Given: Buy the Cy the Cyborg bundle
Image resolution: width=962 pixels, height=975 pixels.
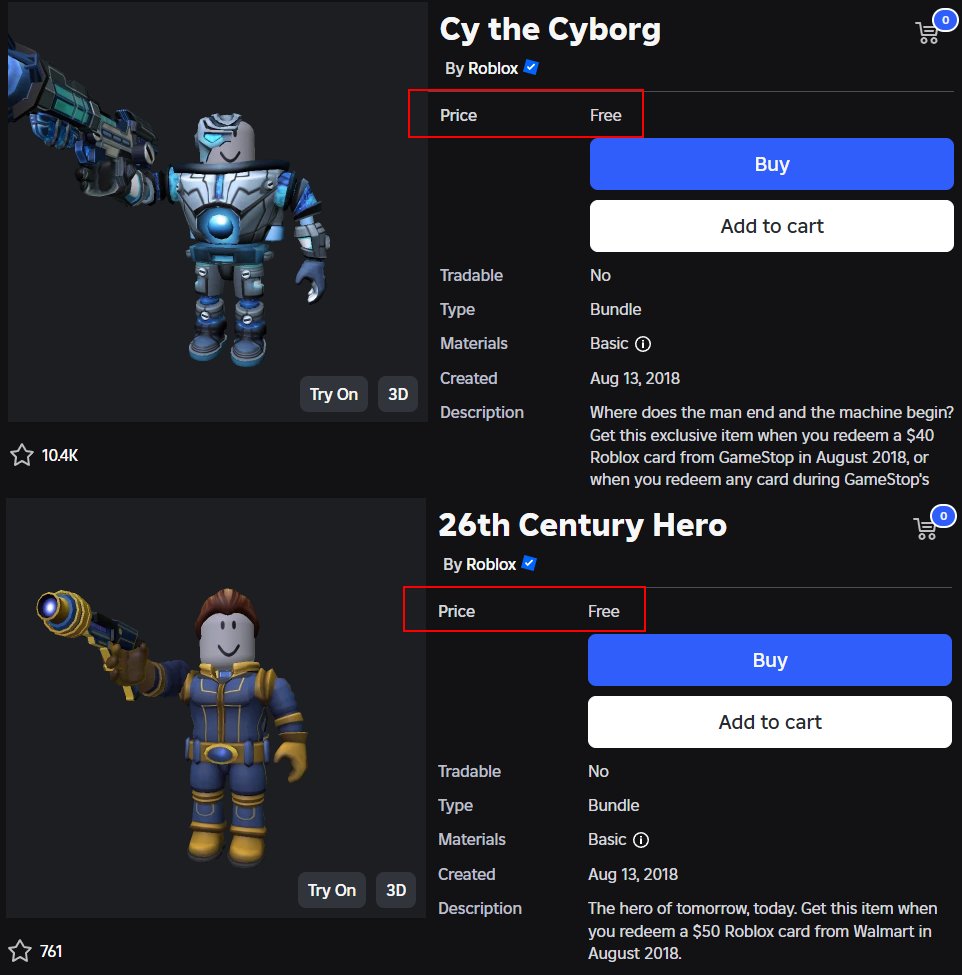Looking at the screenshot, I should [772, 164].
